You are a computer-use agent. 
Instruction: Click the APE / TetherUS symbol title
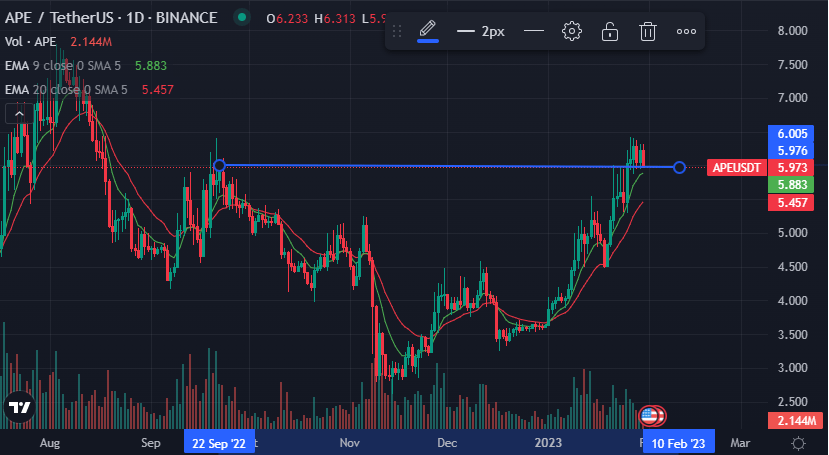tap(111, 17)
